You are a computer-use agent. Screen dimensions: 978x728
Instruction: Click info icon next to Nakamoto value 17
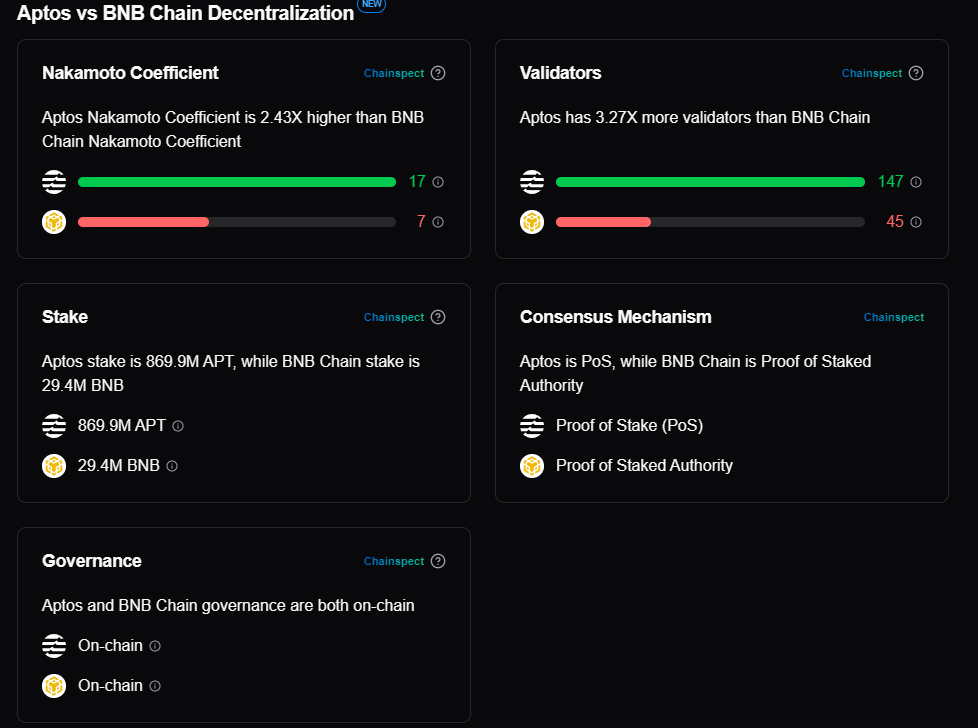[438, 182]
